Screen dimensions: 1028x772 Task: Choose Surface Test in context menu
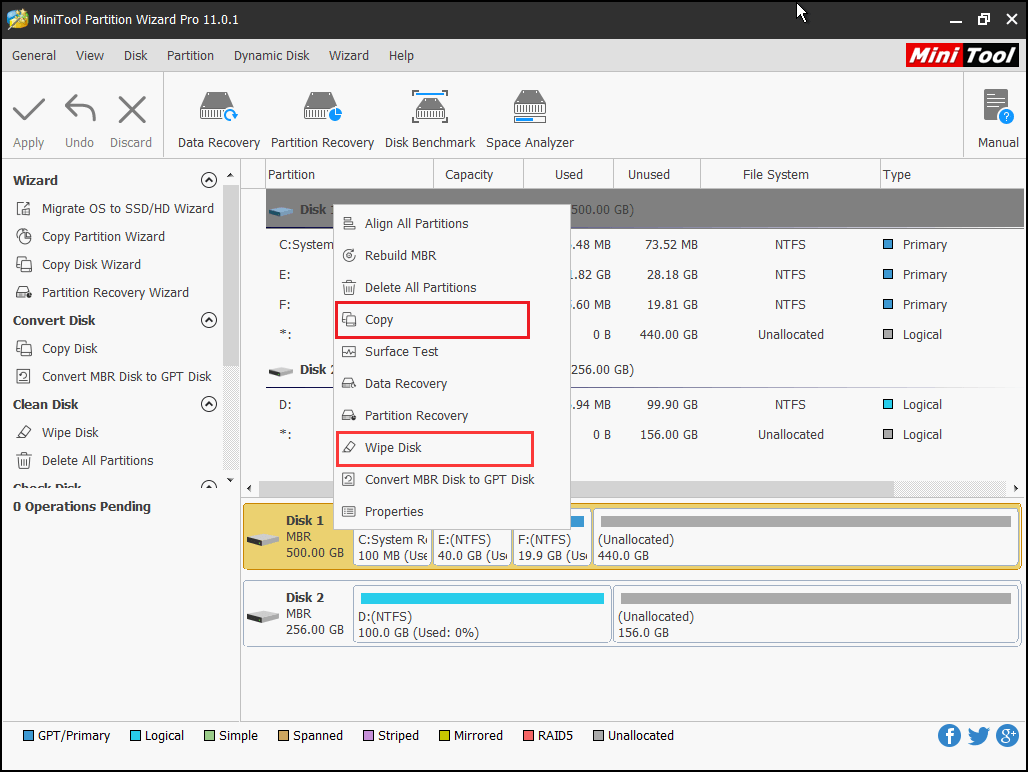452,351
